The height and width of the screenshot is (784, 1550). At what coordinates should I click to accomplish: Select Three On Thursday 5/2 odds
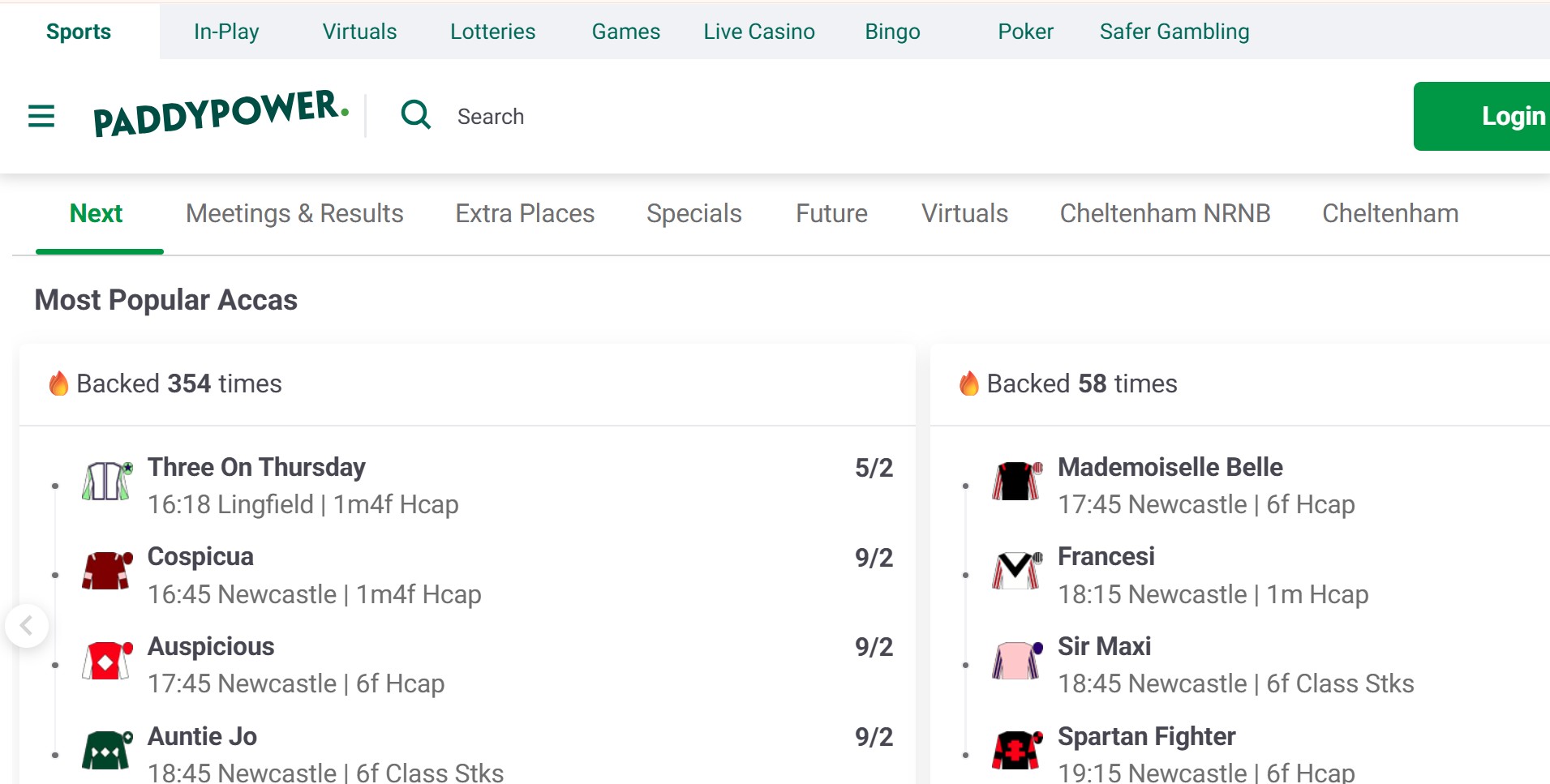(874, 468)
